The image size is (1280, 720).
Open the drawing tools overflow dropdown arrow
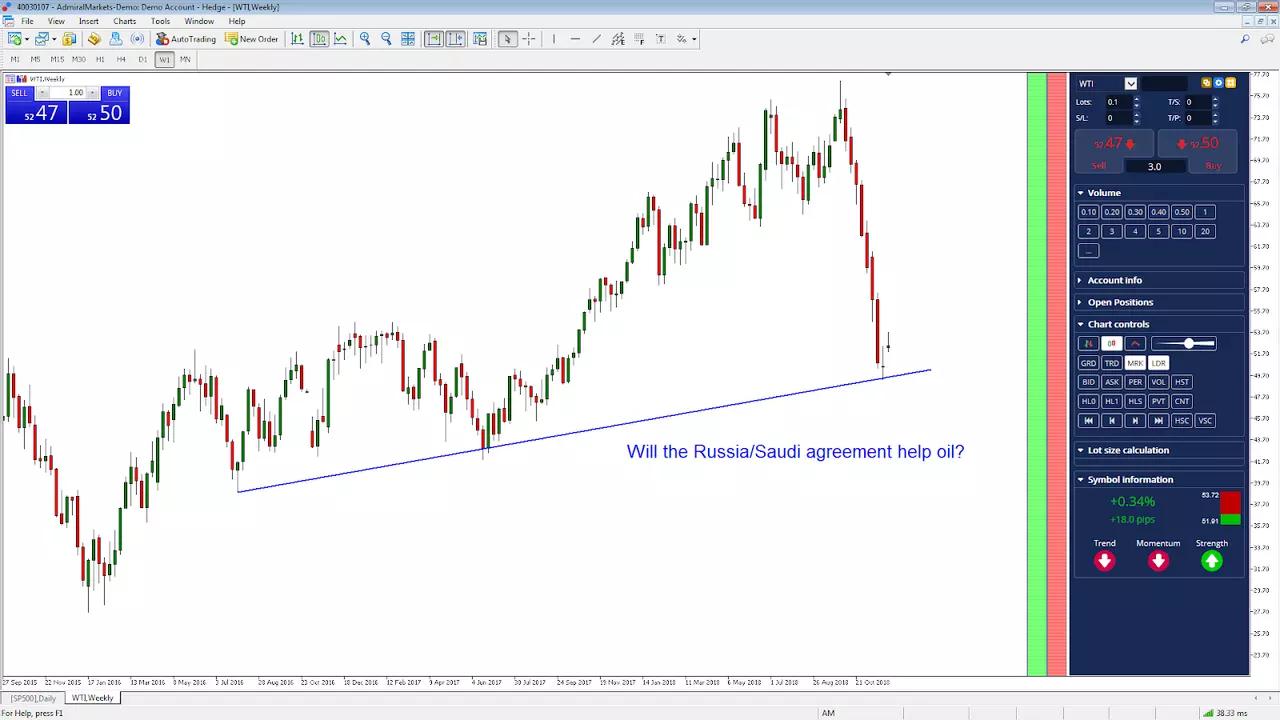click(693, 39)
